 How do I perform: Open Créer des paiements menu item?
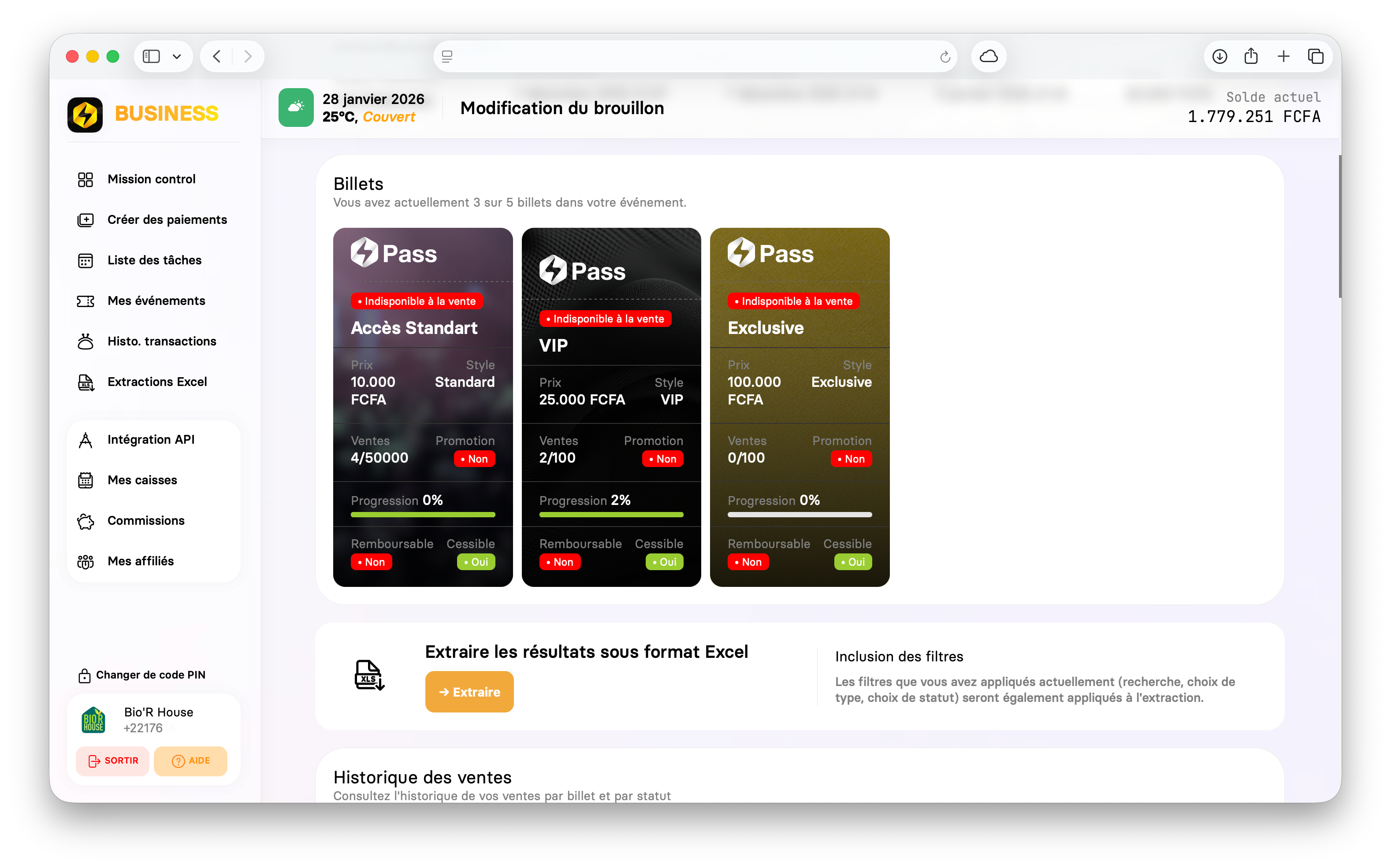[152, 220]
